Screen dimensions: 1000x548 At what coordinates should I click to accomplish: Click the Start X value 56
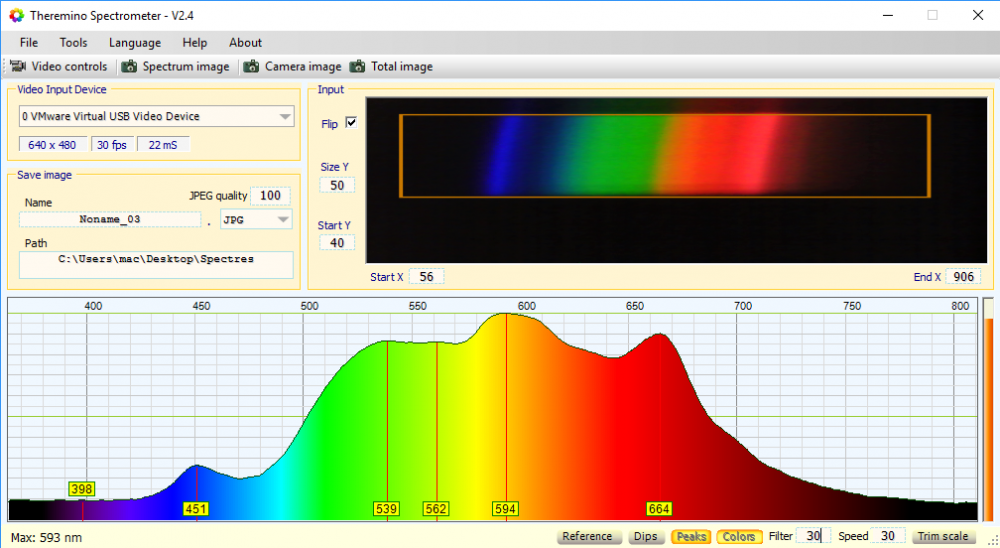(426, 277)
